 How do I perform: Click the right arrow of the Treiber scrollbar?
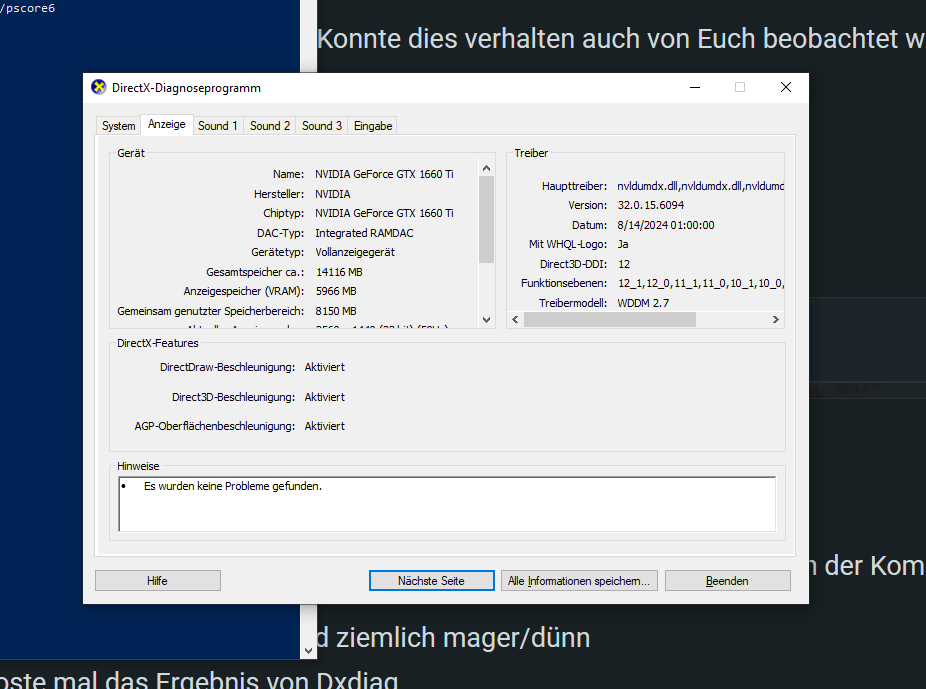pyautogui.click(x=776, y=319)
